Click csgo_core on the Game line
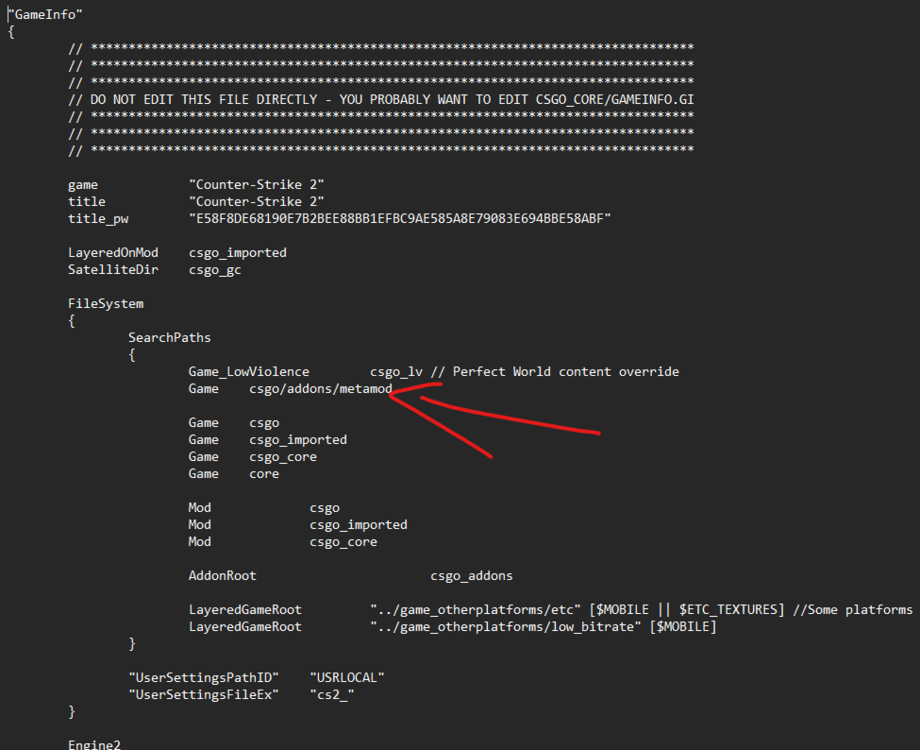 [x=283, y=457]
